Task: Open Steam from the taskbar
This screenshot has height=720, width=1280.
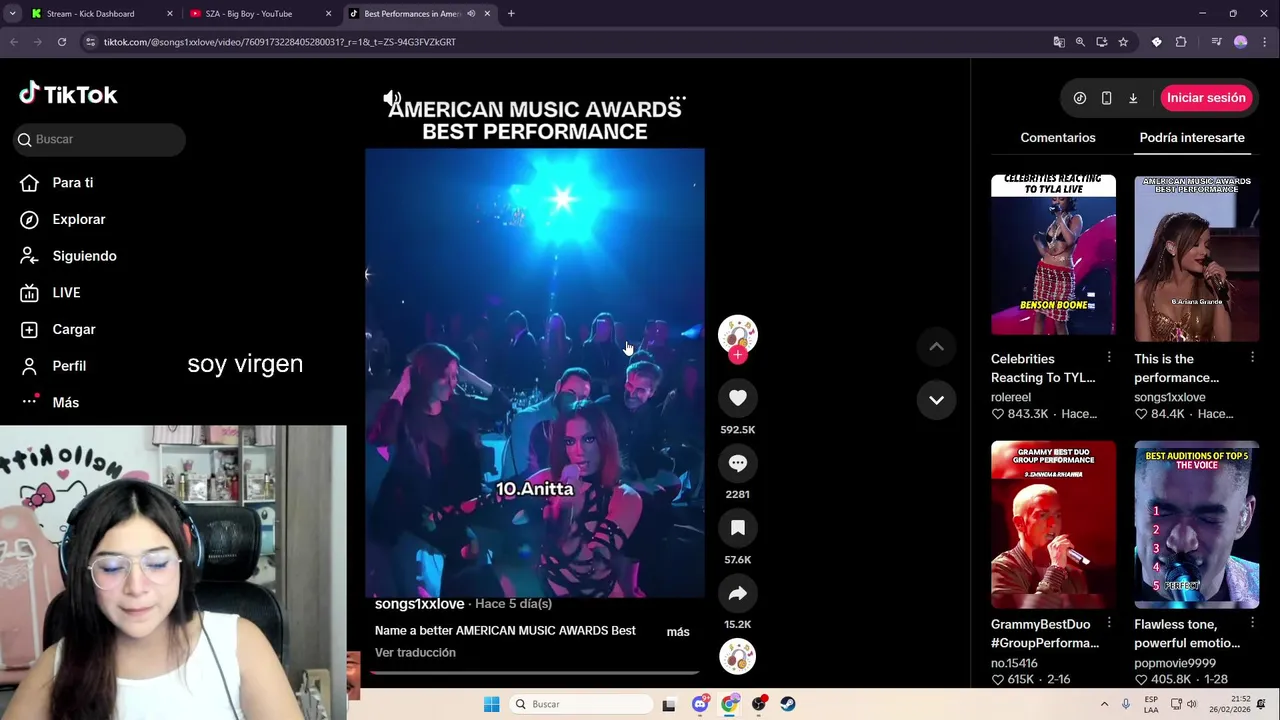Action: coord(788,704)
